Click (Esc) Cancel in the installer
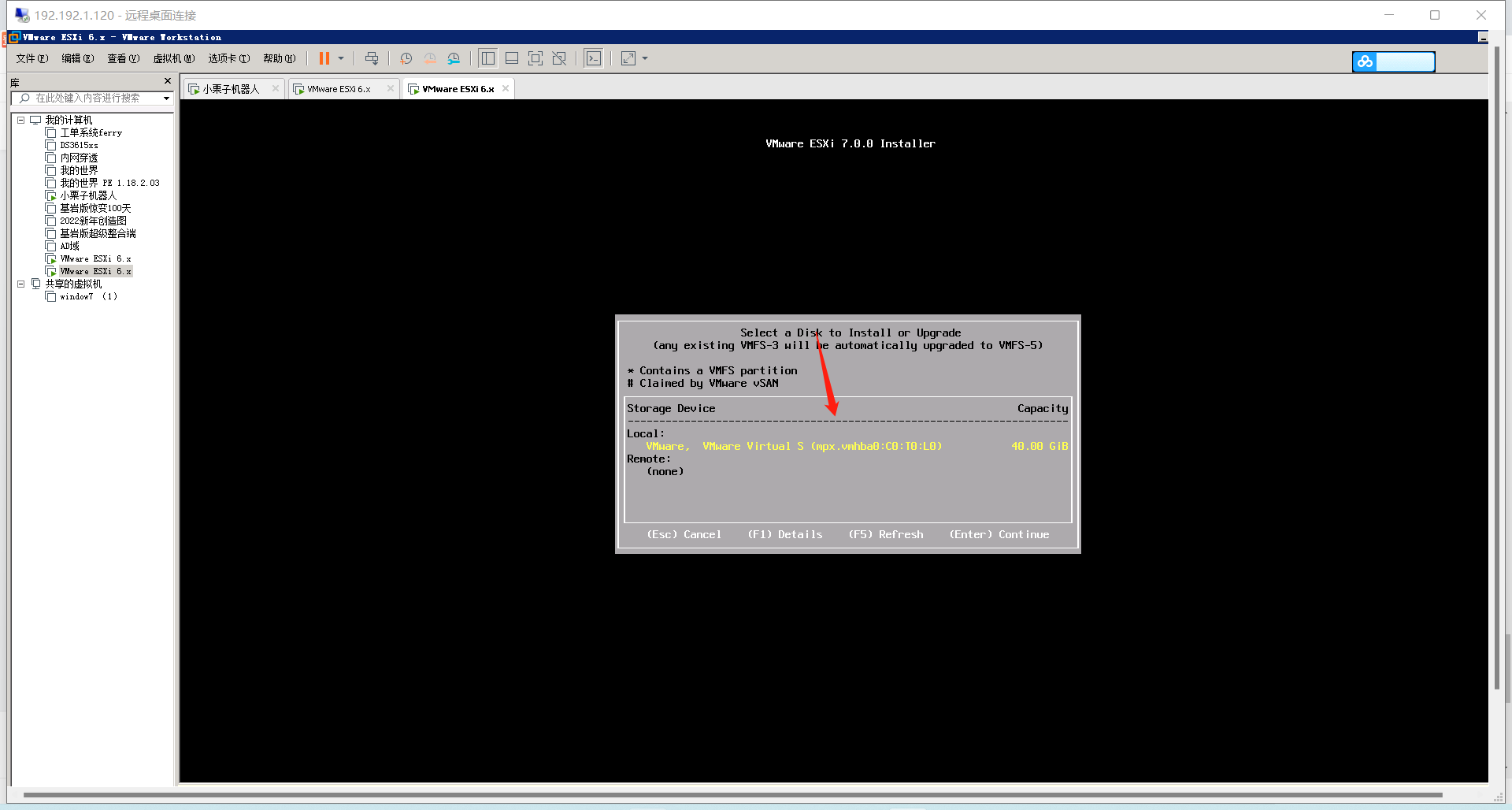1512x810 pixels. [x=684, y=535]
